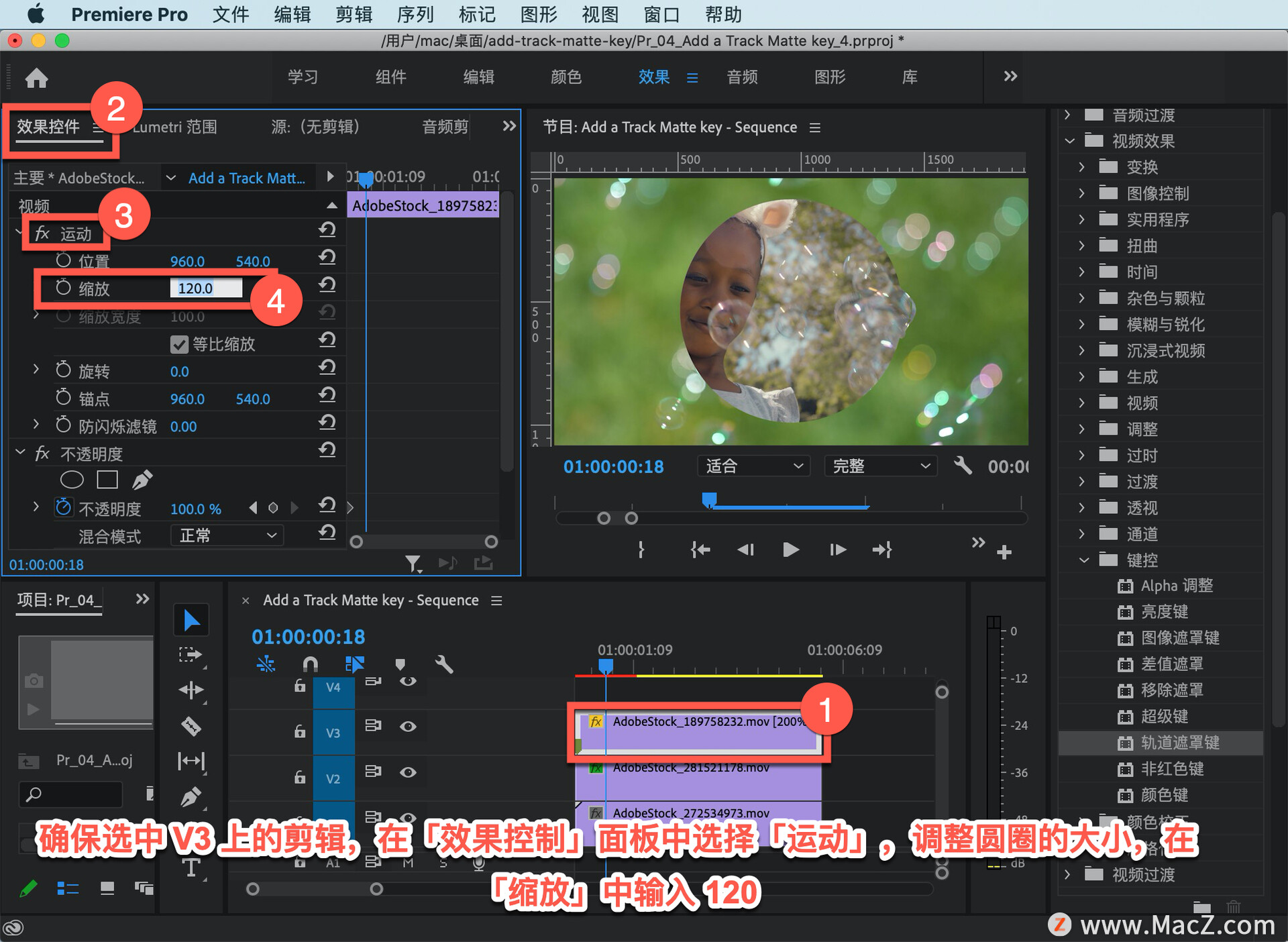Switch project panel to icon view
The image size is (1288, 942).
click(107, 889)
